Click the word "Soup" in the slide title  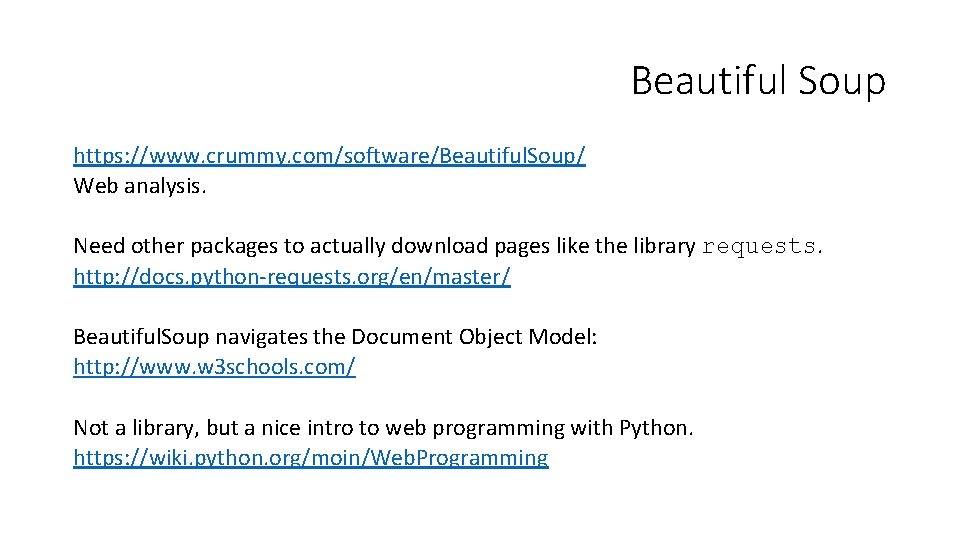[x=842, y=81]
